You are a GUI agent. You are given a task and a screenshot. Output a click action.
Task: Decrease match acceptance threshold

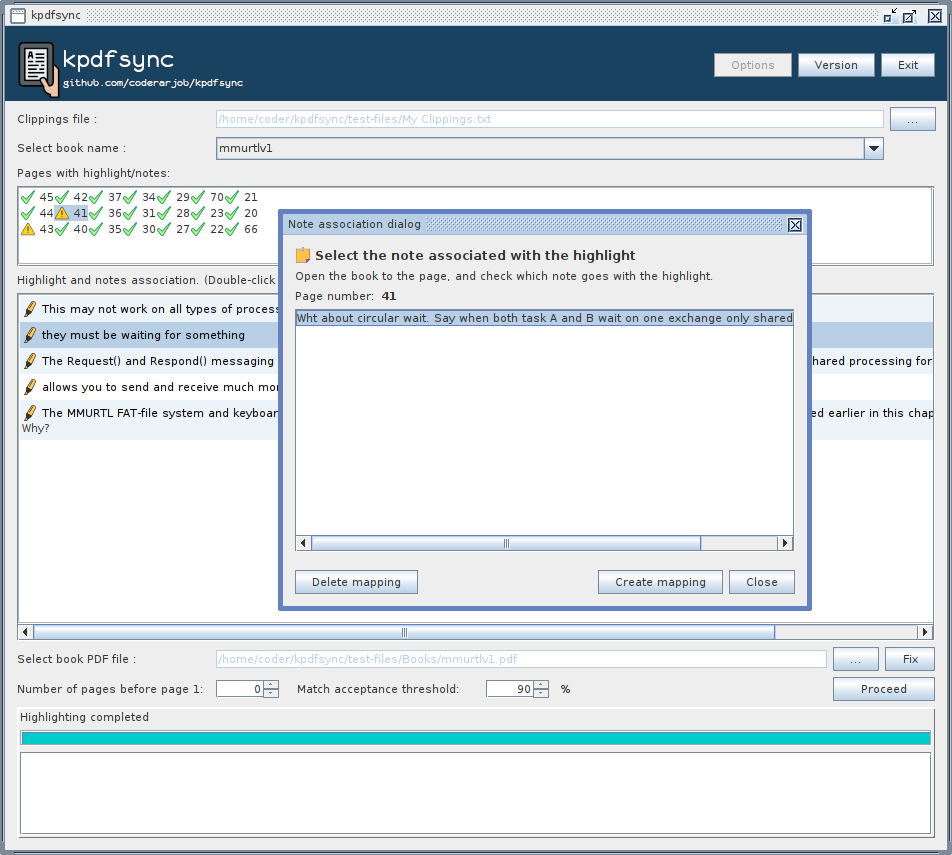click(x=541, y=693)
